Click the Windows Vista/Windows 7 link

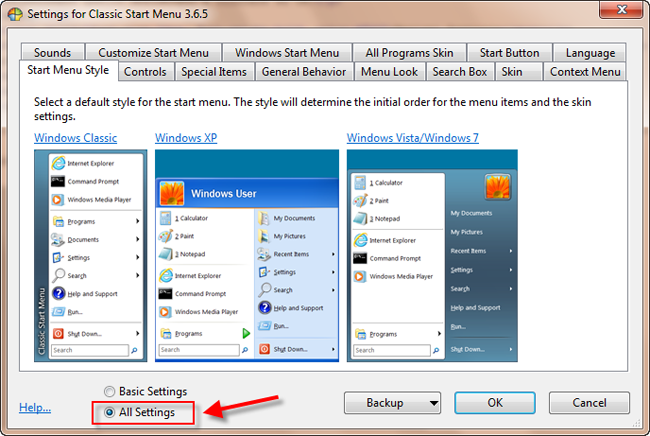pos(412,138)
